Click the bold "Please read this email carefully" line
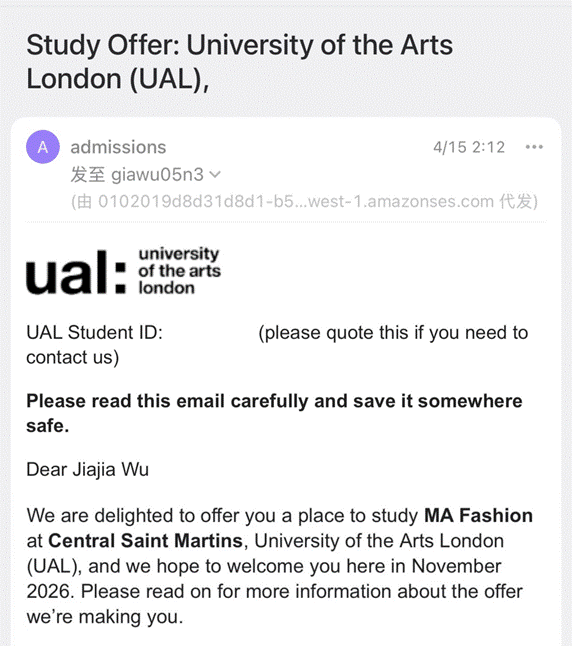 274,413
